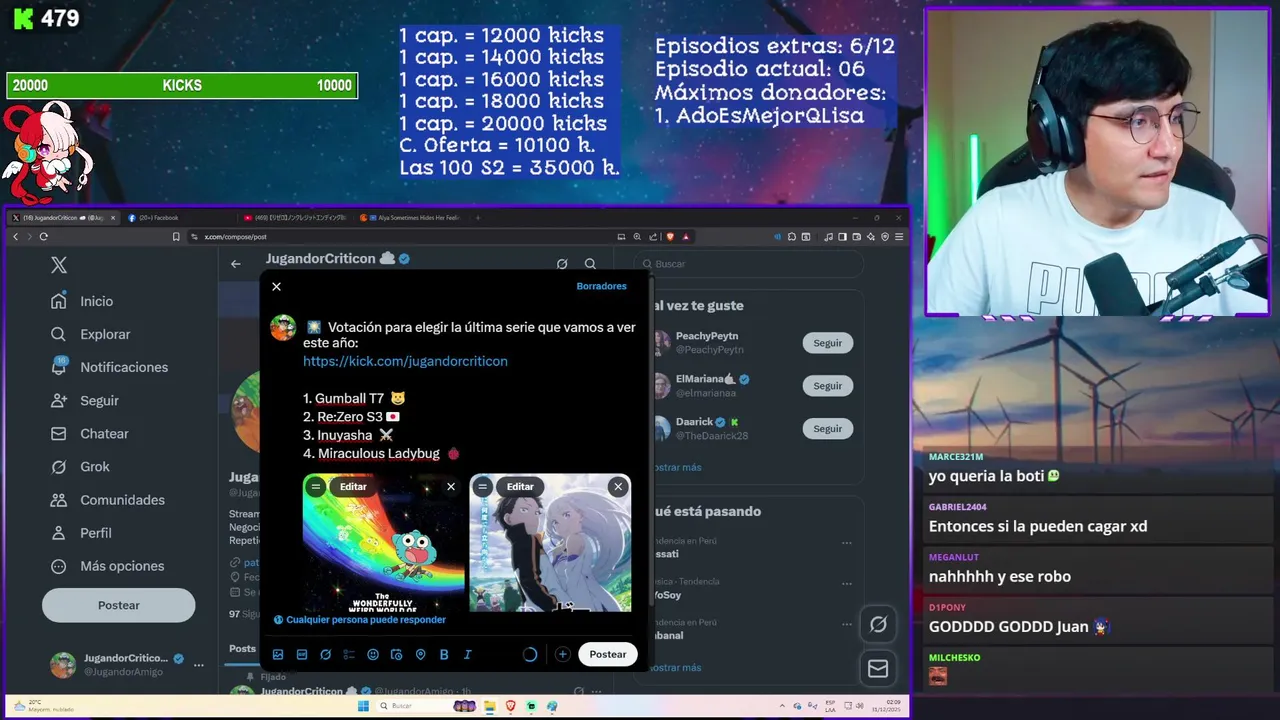The image size is (1280, 720).
Task: Open Perfil in the sidebar
Action: (x=82, y=532)
